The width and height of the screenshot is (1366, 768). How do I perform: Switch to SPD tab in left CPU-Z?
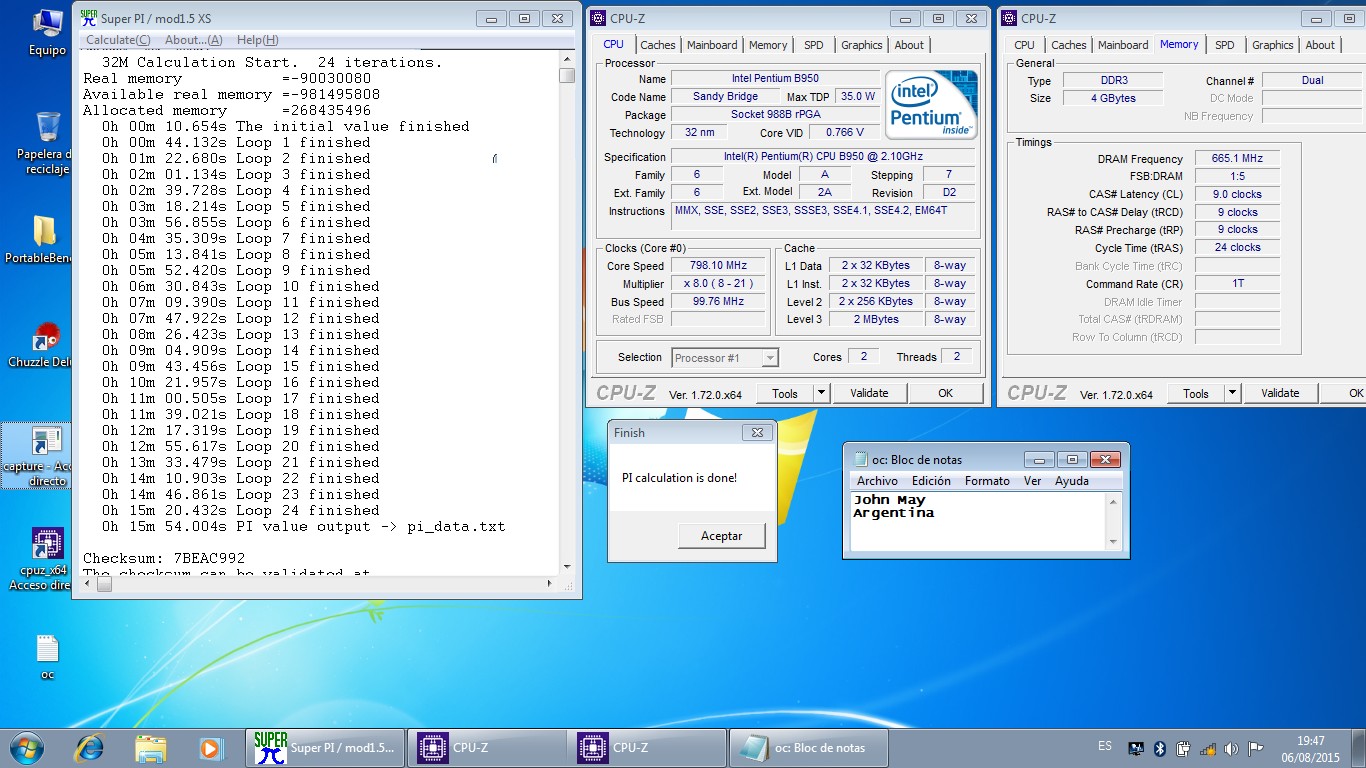coord(814,45)
